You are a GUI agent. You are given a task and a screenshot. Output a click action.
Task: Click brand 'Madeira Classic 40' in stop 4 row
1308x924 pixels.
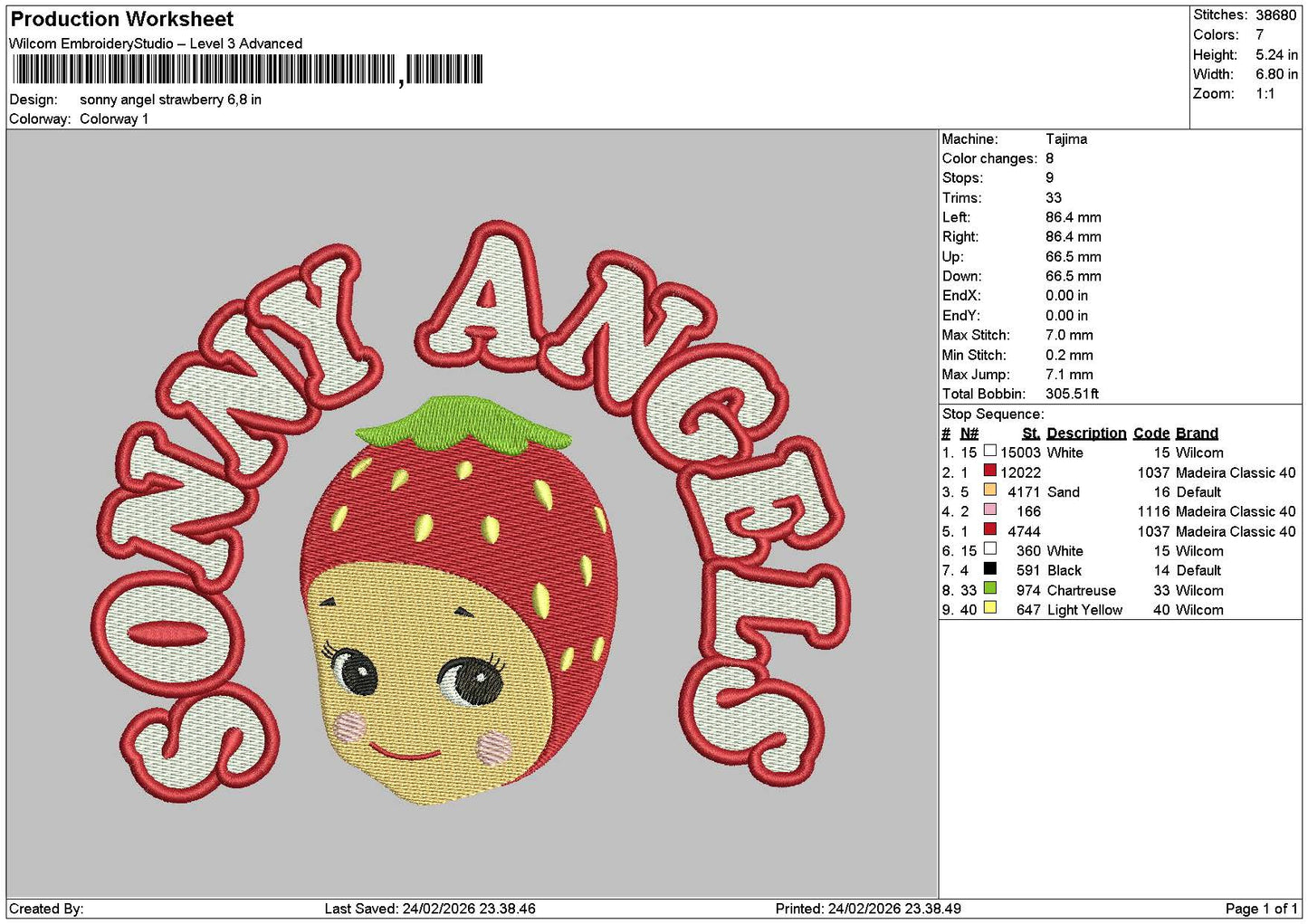tap(1236, 511)
